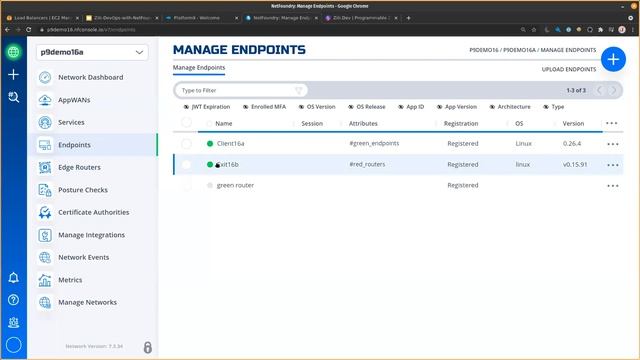The width and height of the screenshot is (640, 360).
Task: Go to previous results page arrow
Action: point(599,90)
